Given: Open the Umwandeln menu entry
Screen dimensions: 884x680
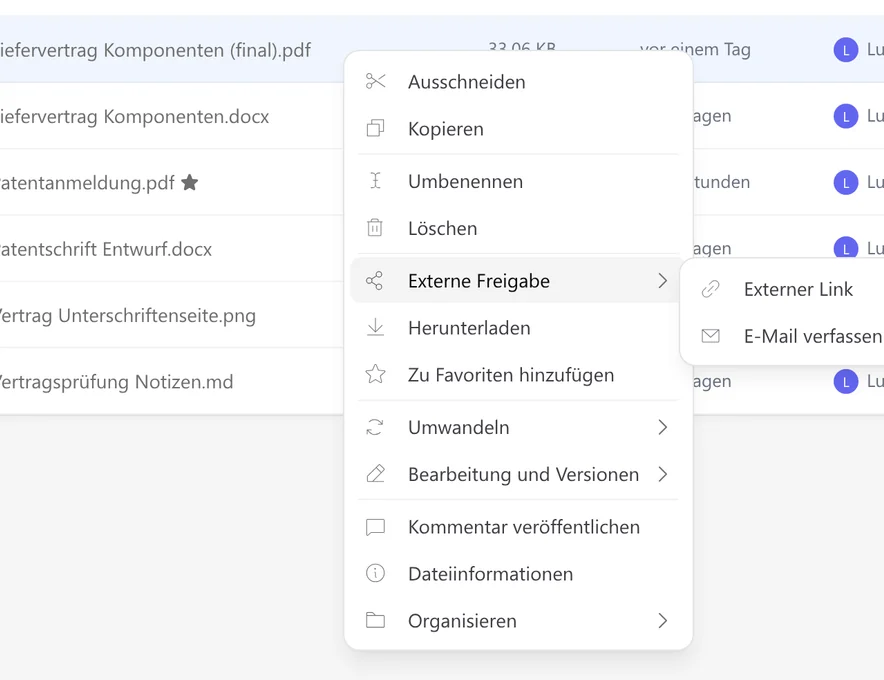Looking at the screenshot, I should coord(519,427).
